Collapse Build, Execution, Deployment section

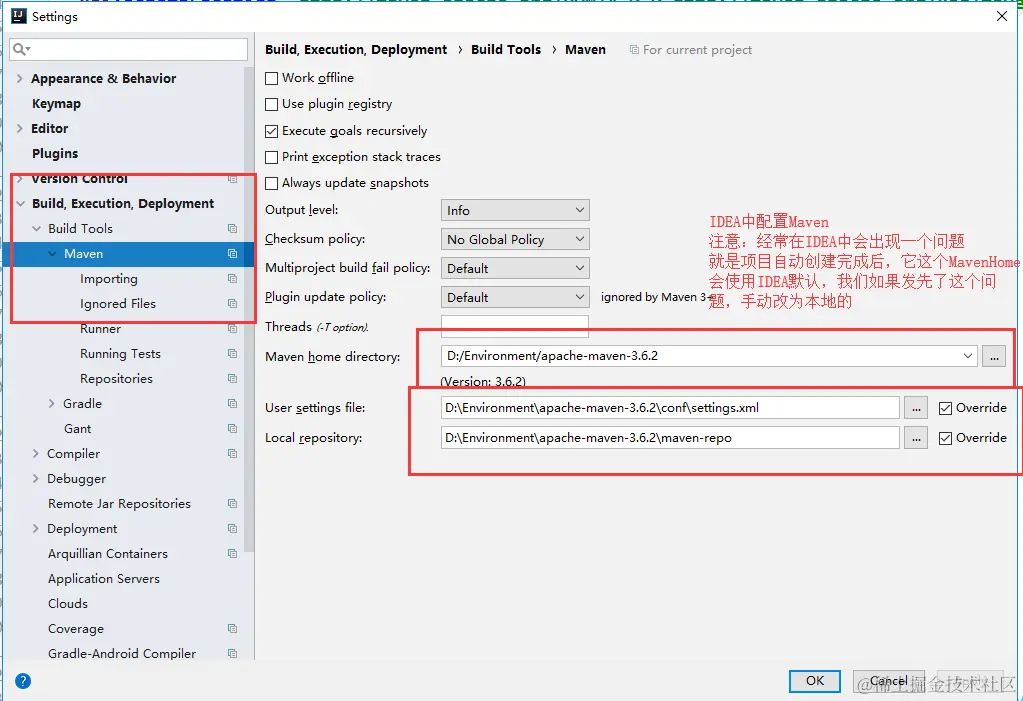[x=20, y=204]
